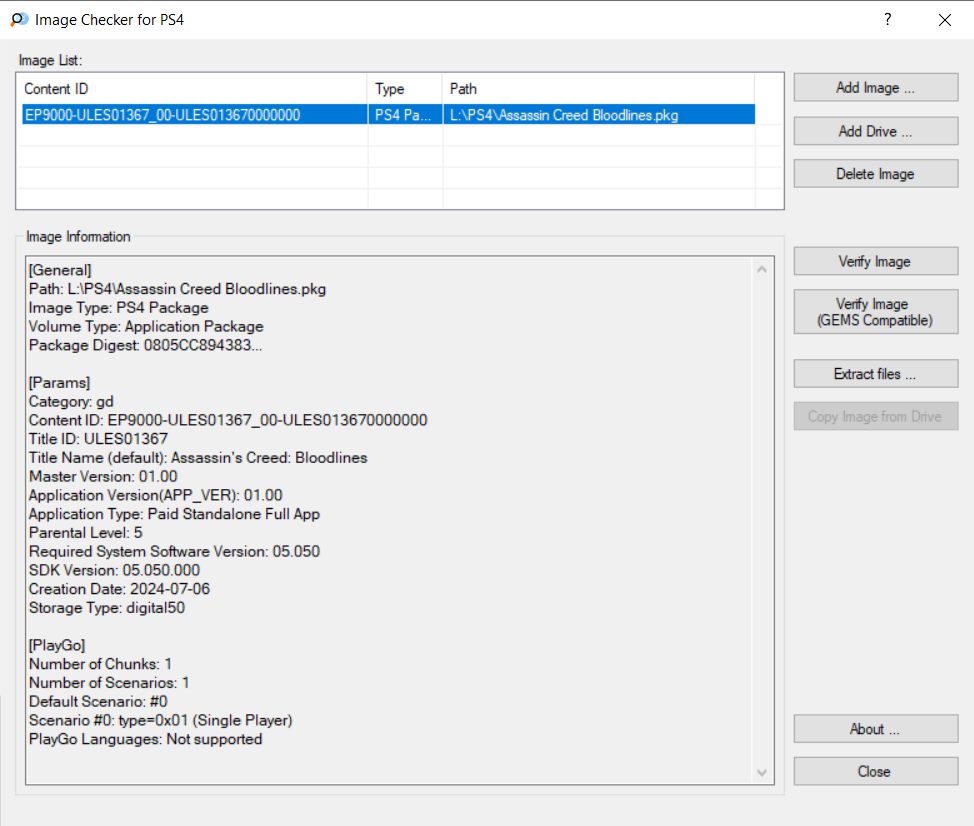The height and width of the screenshot is (826, 974).
Task: Click the Title ID: ULES01367 line
Action: click(x=98, y=439)
